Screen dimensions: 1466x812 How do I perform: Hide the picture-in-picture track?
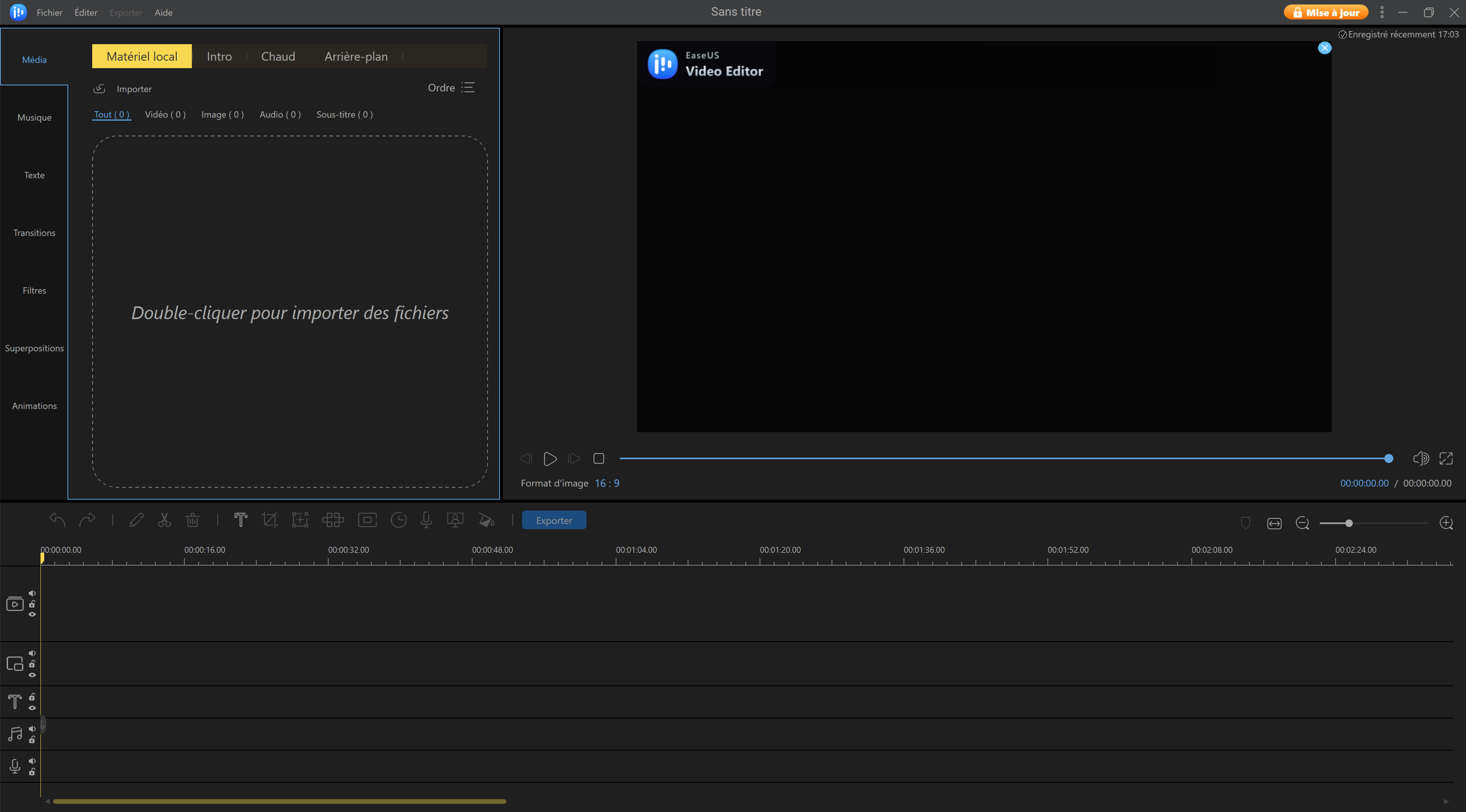pos(33,675)
